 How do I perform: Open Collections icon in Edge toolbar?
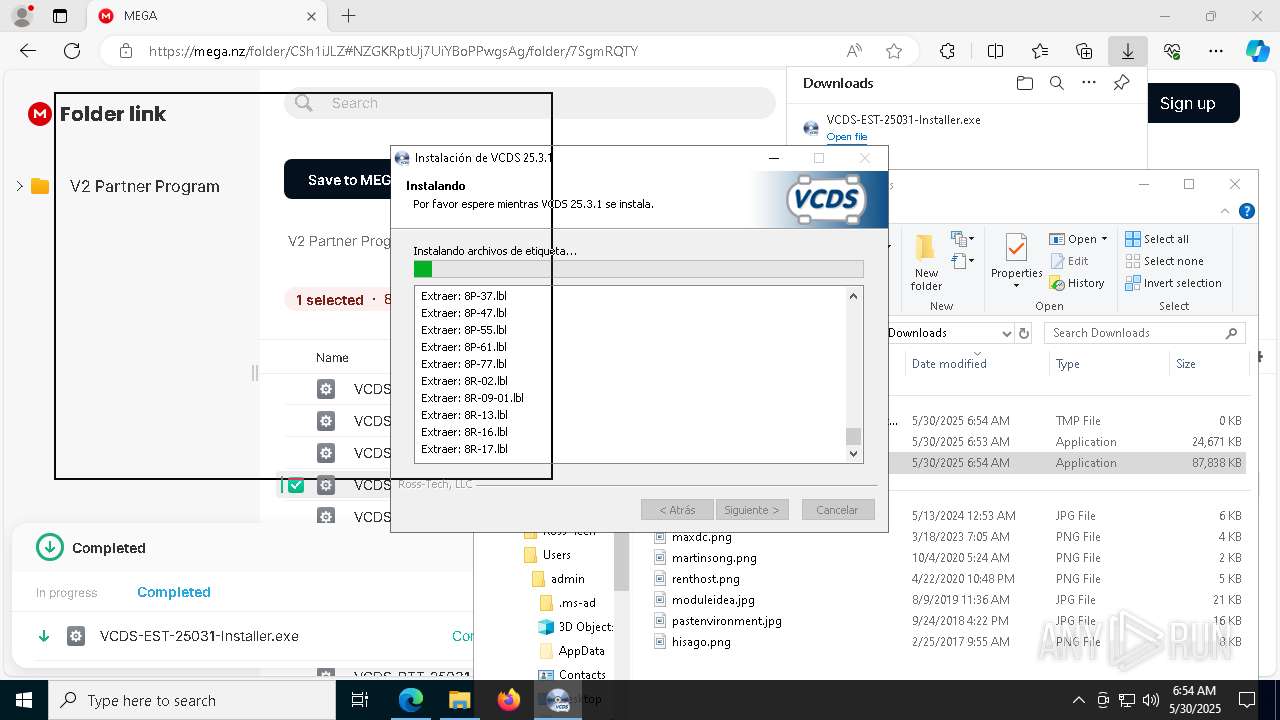pyautogui.click(x=1084, y=51)
